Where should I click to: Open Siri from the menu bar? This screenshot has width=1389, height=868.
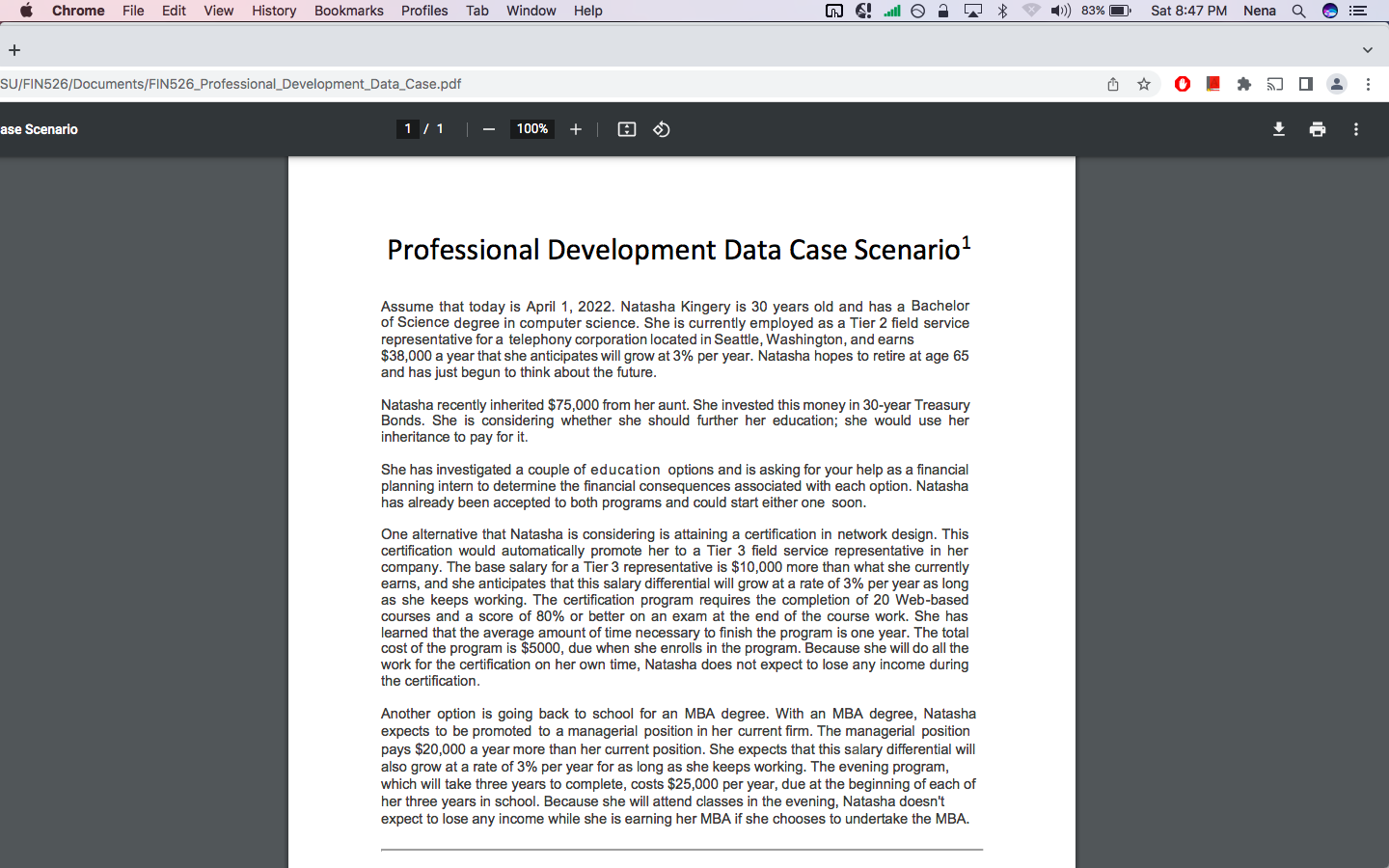click(1330, 11)
